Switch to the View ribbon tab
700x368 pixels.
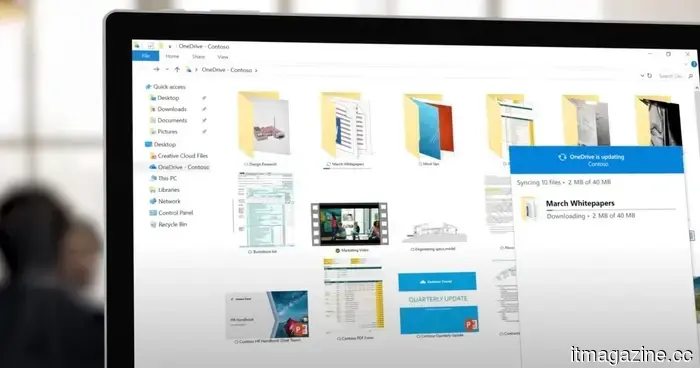tap(223, 57)
